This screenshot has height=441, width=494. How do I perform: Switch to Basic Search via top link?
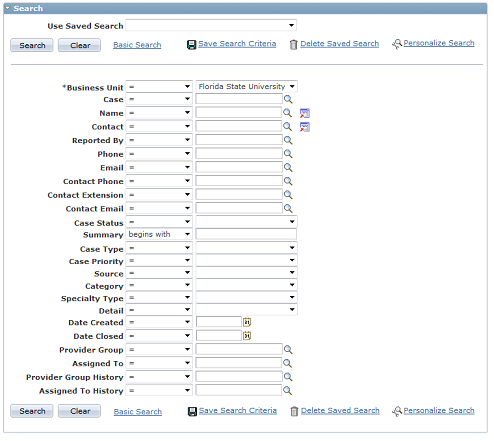(137, 45)
